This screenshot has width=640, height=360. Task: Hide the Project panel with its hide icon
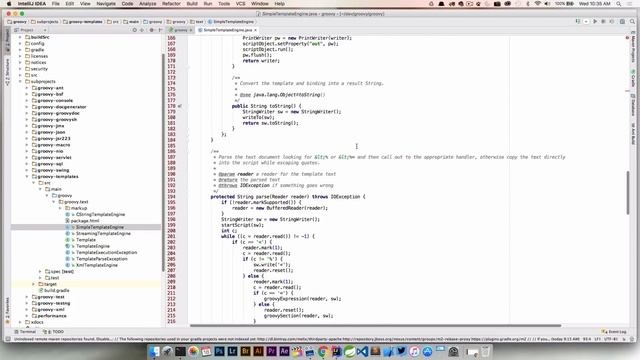pyautogui.click(x=160, y=30)
